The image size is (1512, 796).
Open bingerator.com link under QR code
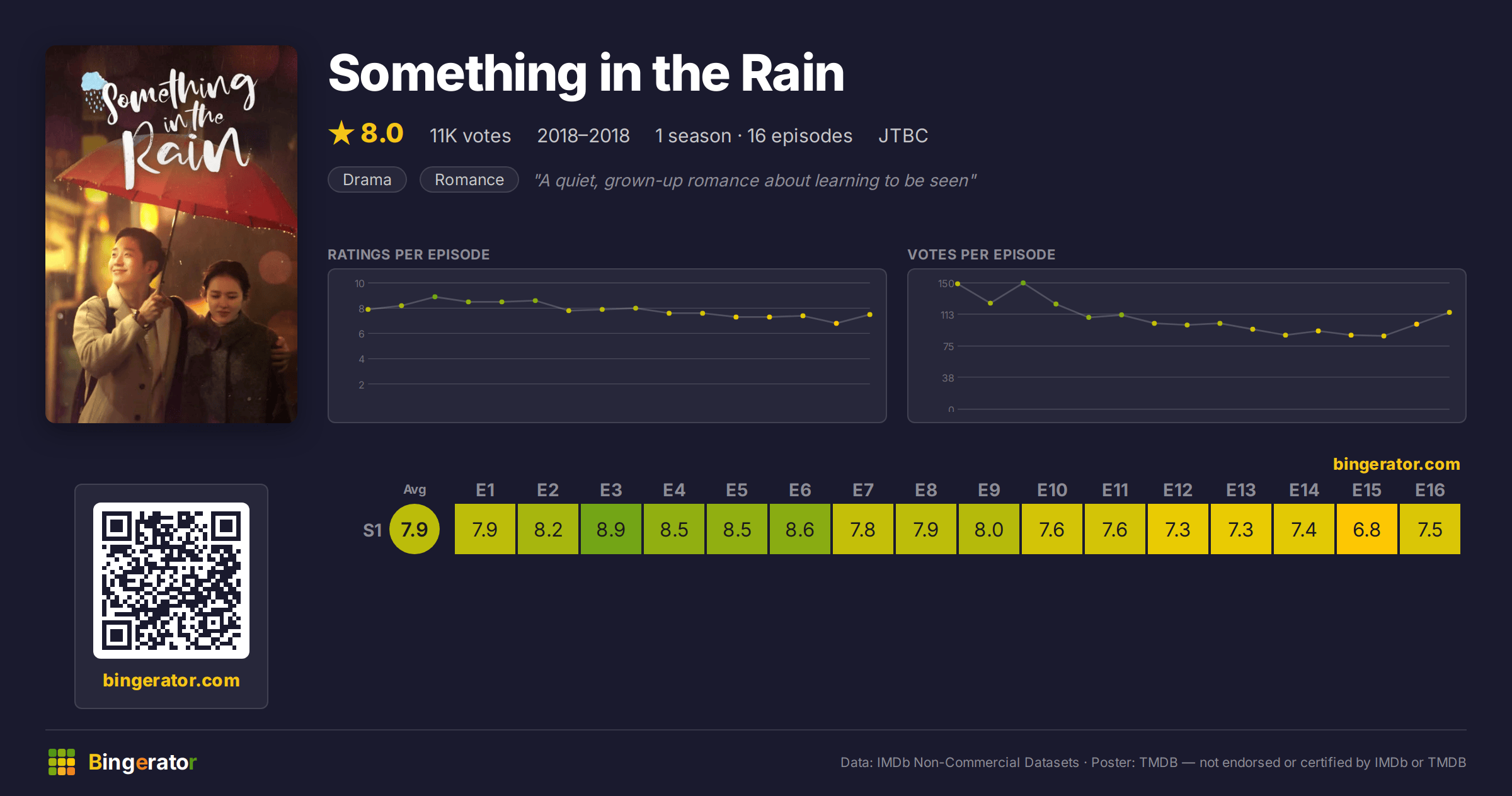click(171, 680)
